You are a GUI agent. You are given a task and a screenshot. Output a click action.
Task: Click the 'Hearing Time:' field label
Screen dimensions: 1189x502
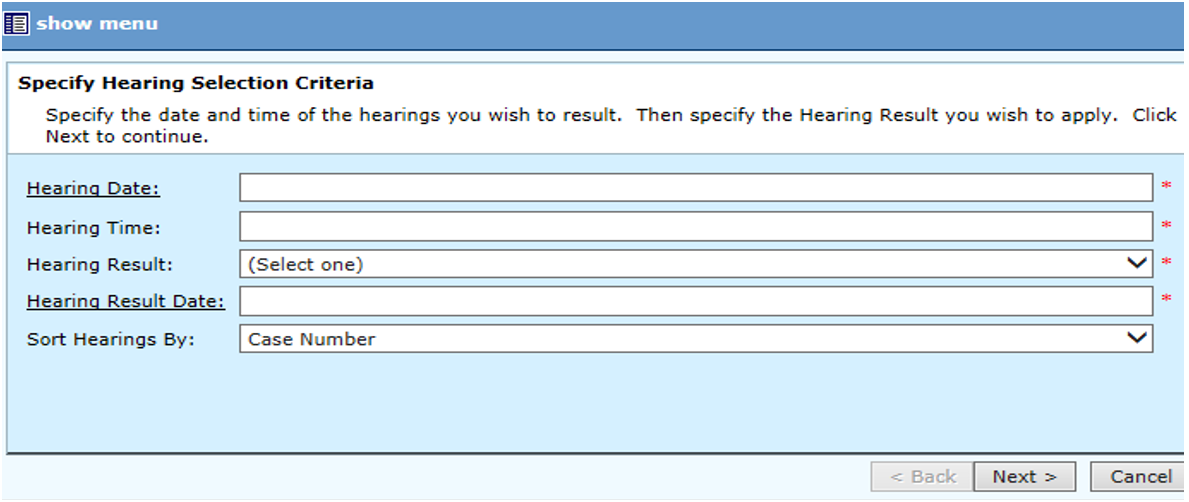(x=93, y=228)
